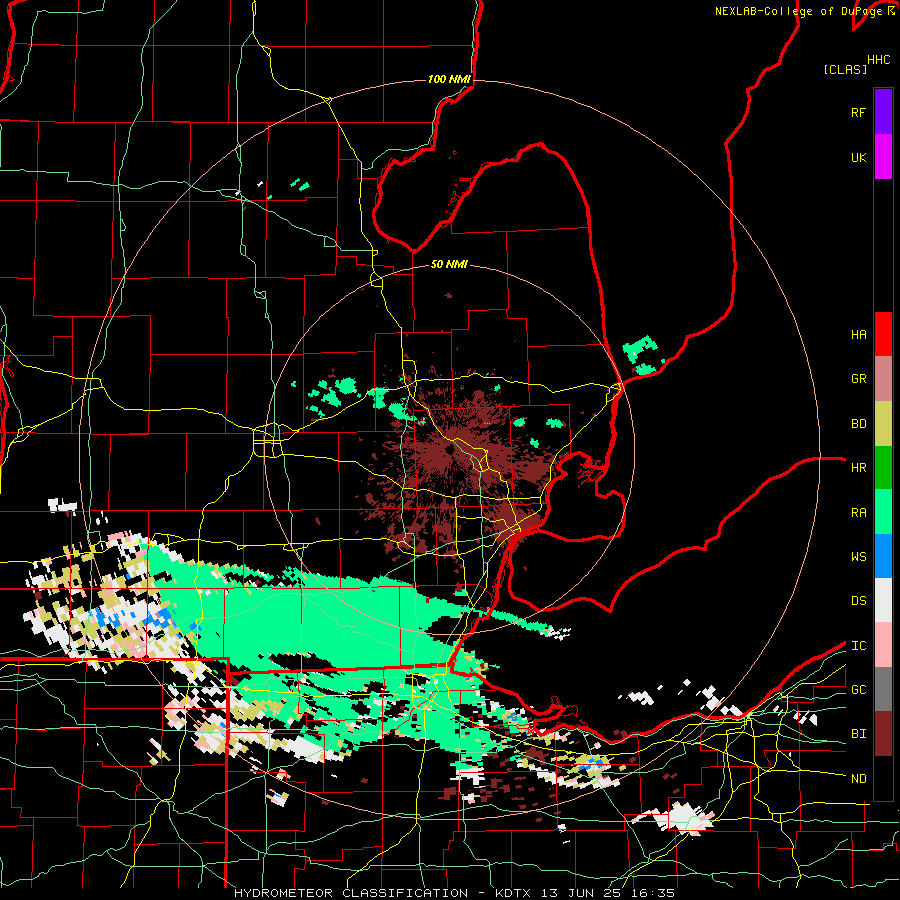Click the BD legend label
Image resolution: width=900 pixels, height=900 pixels.
[x=858, y=424]
